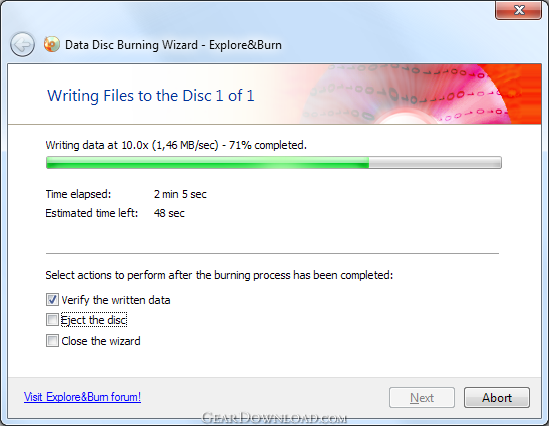Click the 'Estimated time left:' label
Viewport: 549px width, 426px height.
point(92,213)
